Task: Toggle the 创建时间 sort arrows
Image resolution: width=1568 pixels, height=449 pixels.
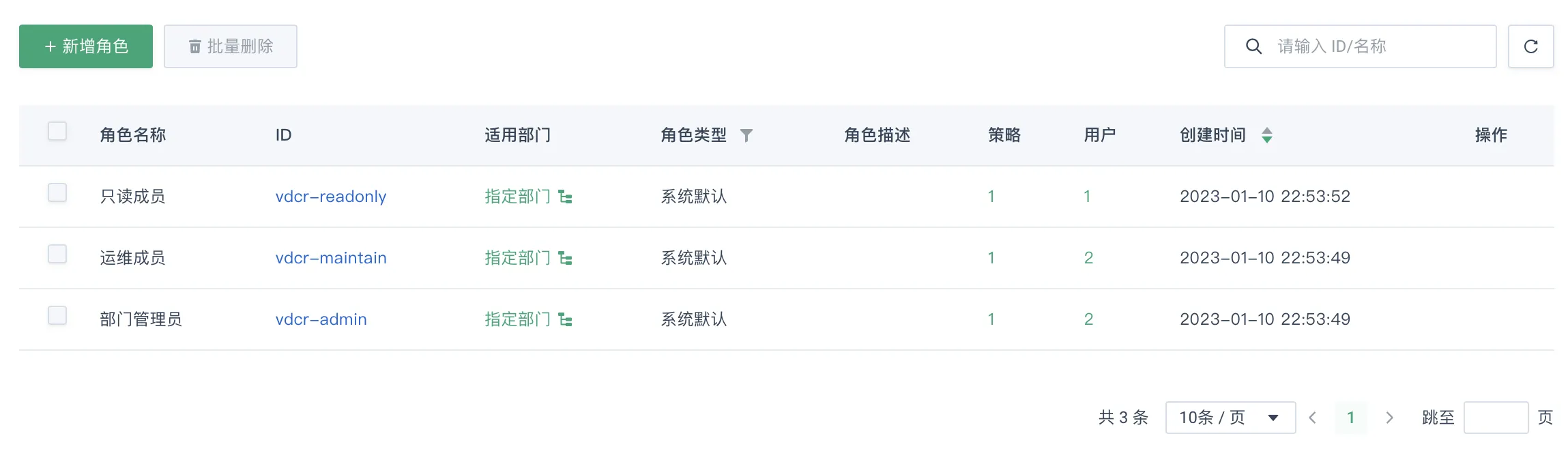Action: (1266, 135)
